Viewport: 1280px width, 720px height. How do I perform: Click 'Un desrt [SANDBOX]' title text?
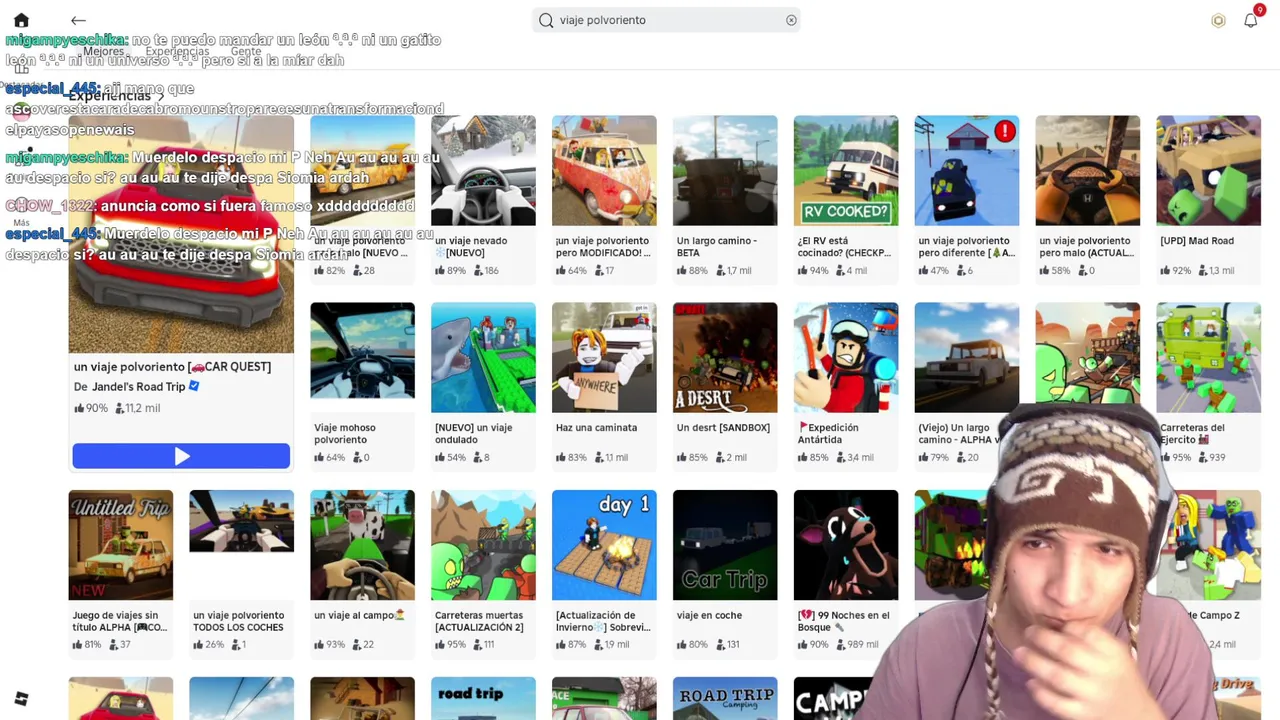click(x=723, y=428)
